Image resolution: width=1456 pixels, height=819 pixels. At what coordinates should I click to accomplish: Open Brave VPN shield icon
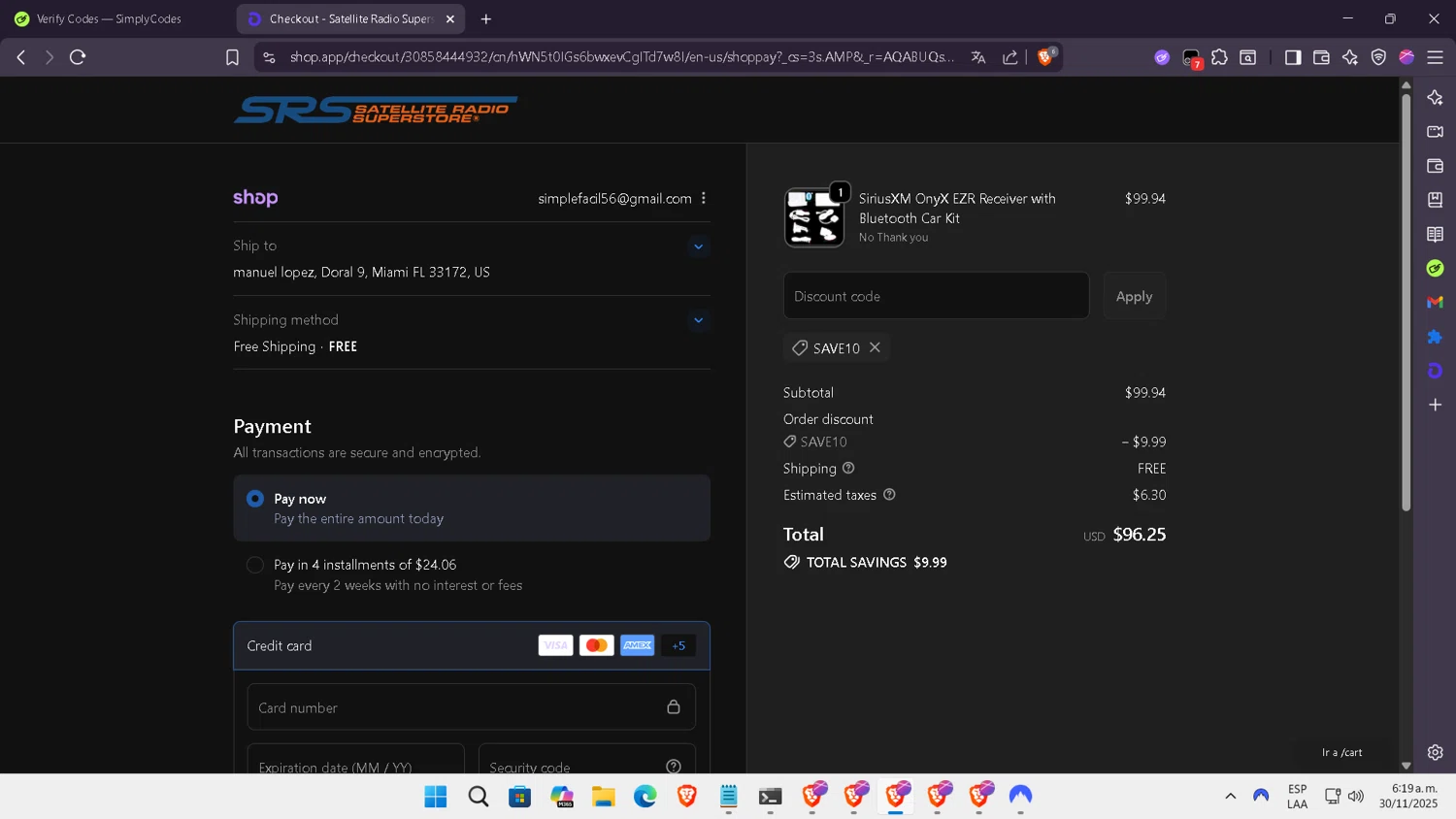(1378, 57)
